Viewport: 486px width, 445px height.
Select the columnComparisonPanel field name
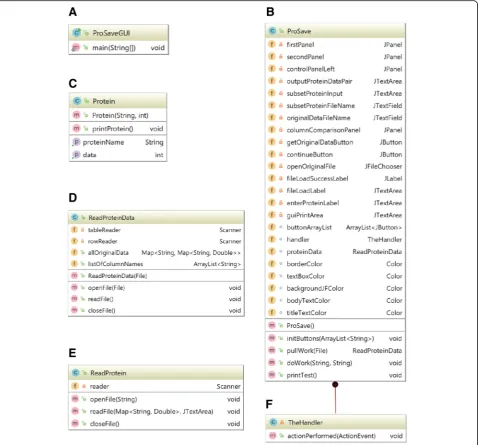coord(323,130)
